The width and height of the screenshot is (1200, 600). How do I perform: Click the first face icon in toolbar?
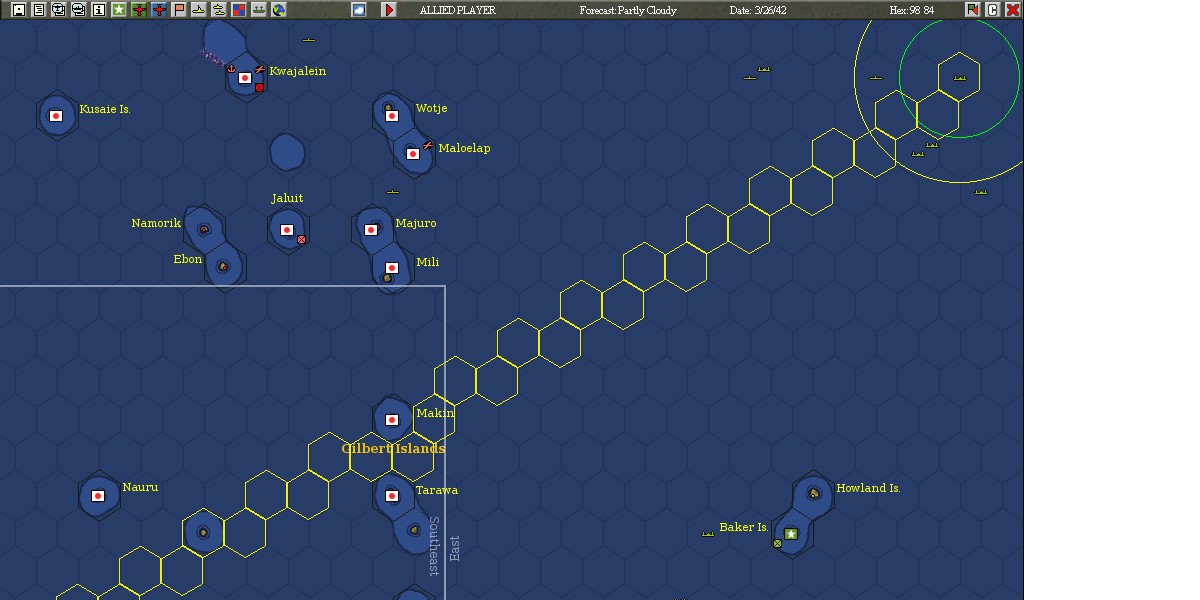click(x=58, y=9)
